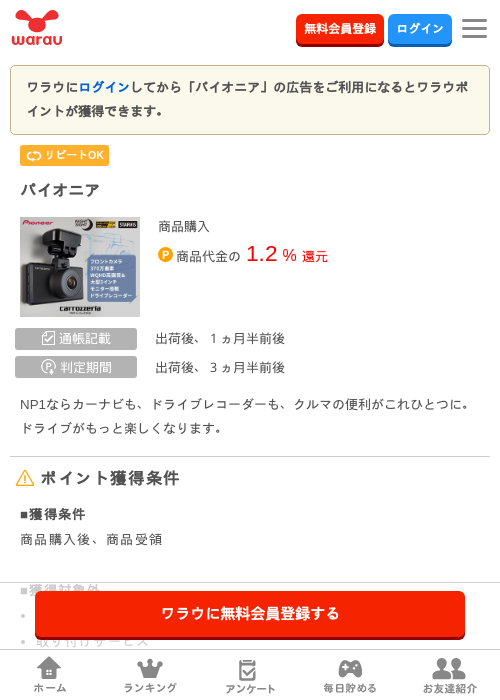Click the リピートOK badge
The height and width of the screenshot is (700, 500).
pos(64,155)
